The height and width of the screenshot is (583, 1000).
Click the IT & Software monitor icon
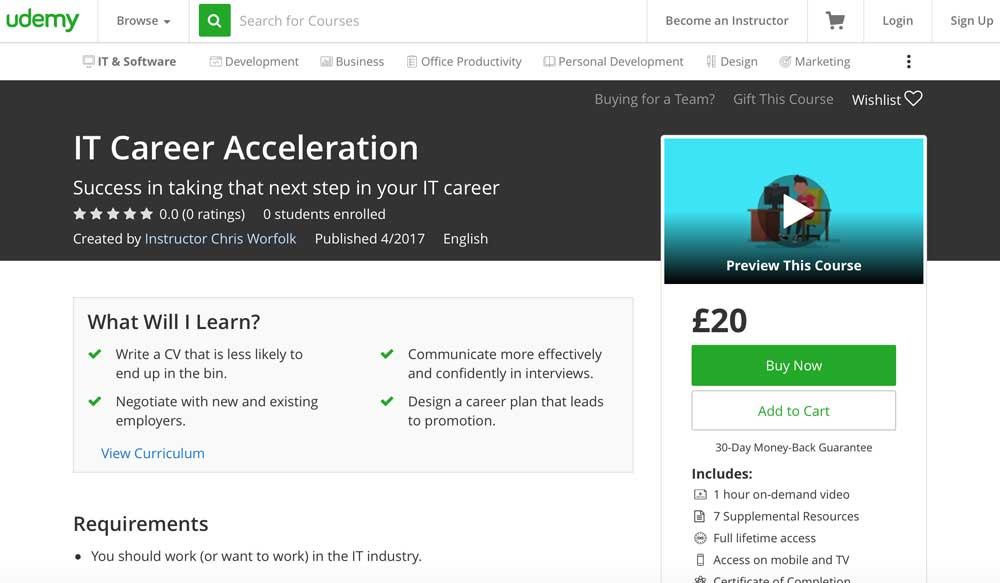[x=88, y=62]
